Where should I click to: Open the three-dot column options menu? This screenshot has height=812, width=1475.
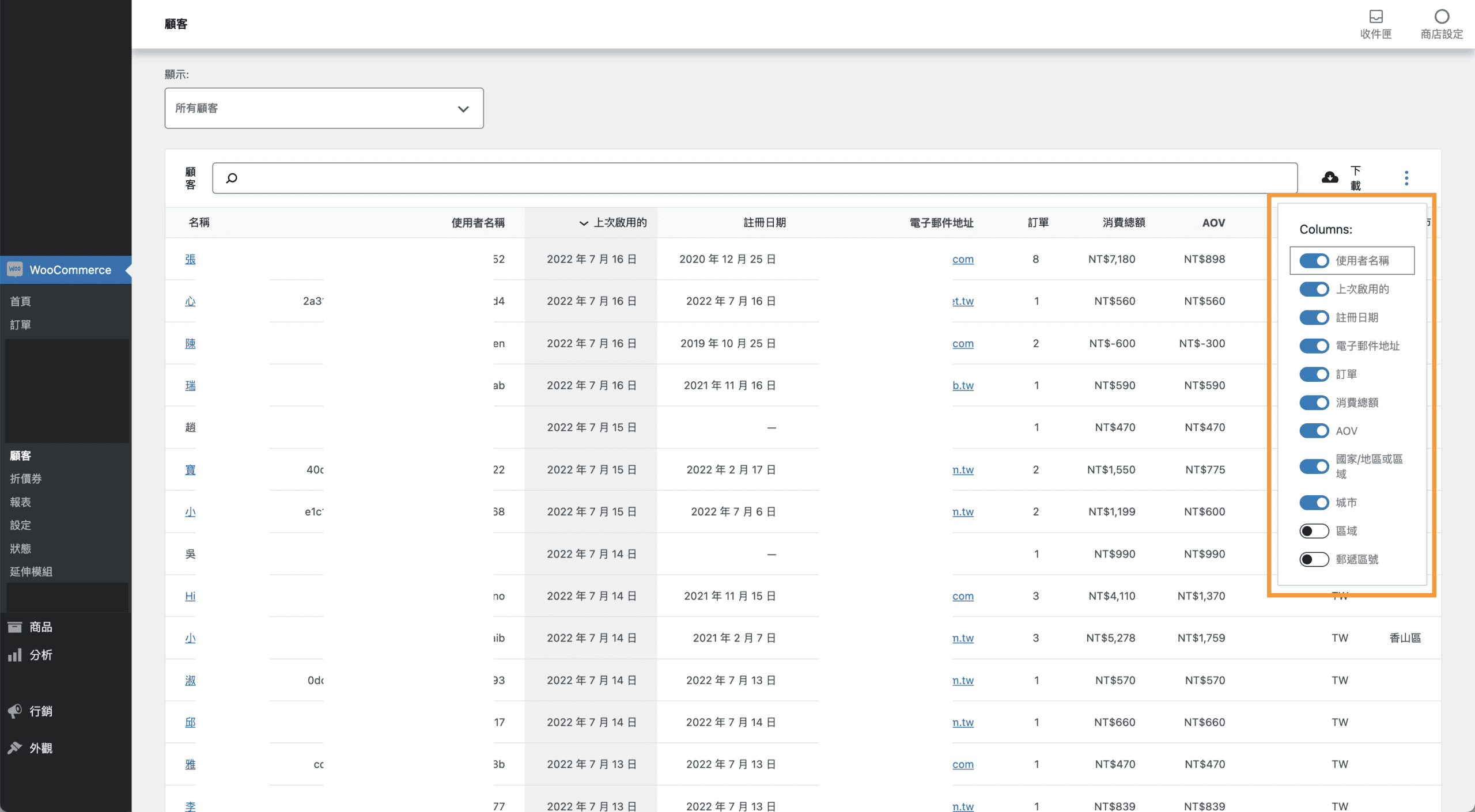point(1406,178)
